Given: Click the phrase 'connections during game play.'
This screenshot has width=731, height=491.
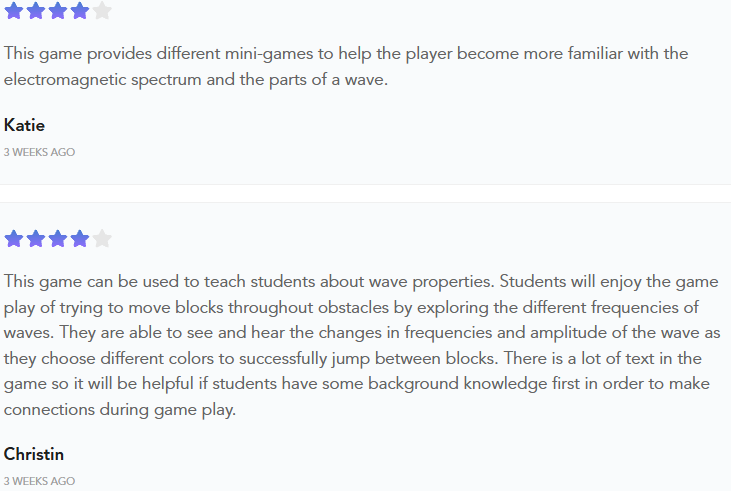Looking at the screenshot, I should (120, 409).
